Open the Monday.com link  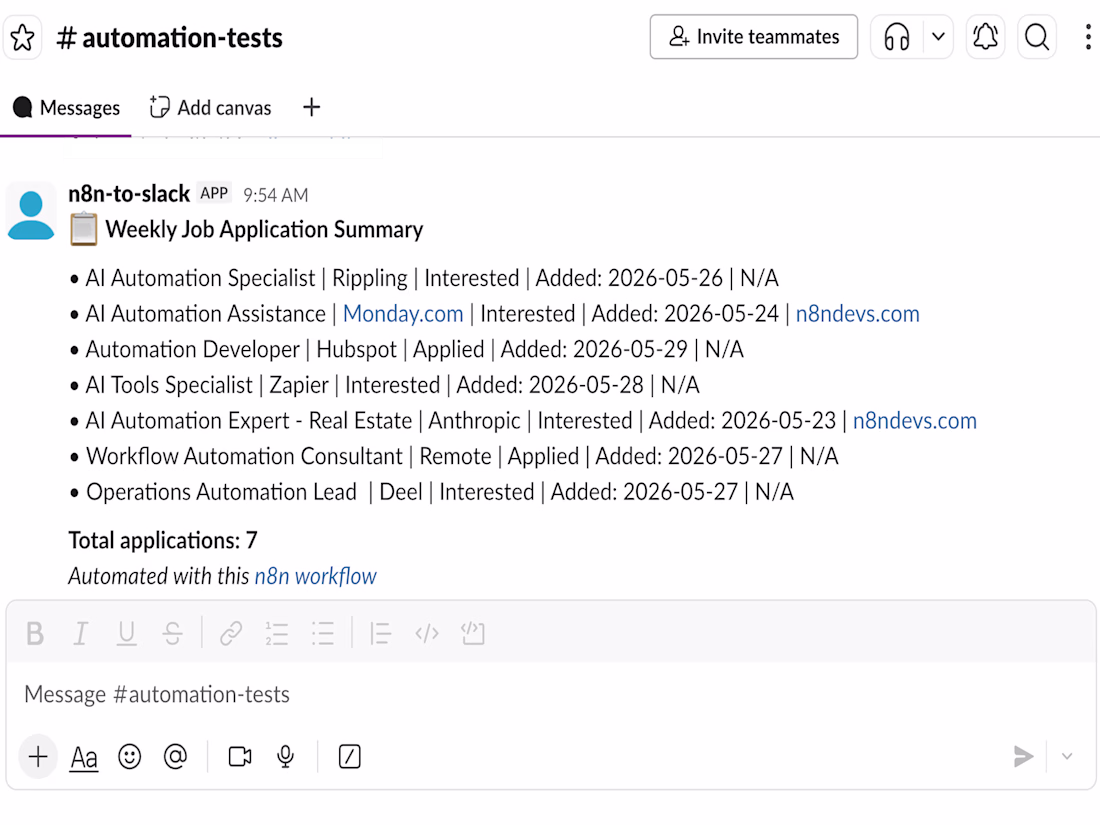click(x=403, y=314)
